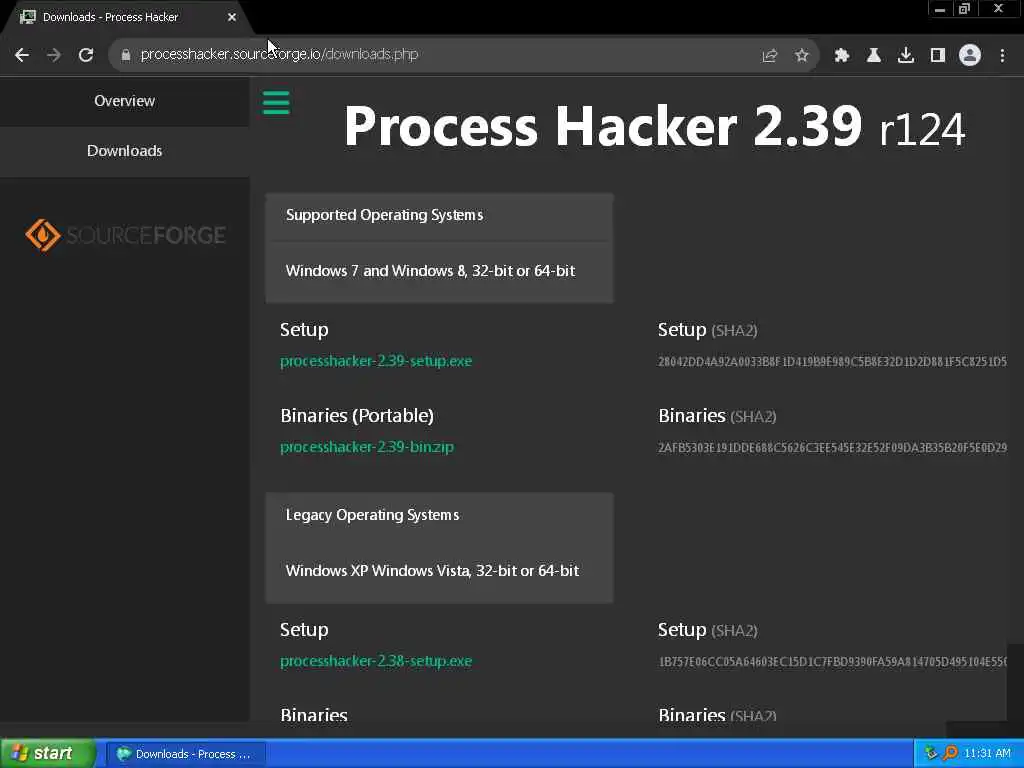Click the magnifier tray icon
Image resolution: width=1024 pixels, height=768 pixels.
pos(950,753)
